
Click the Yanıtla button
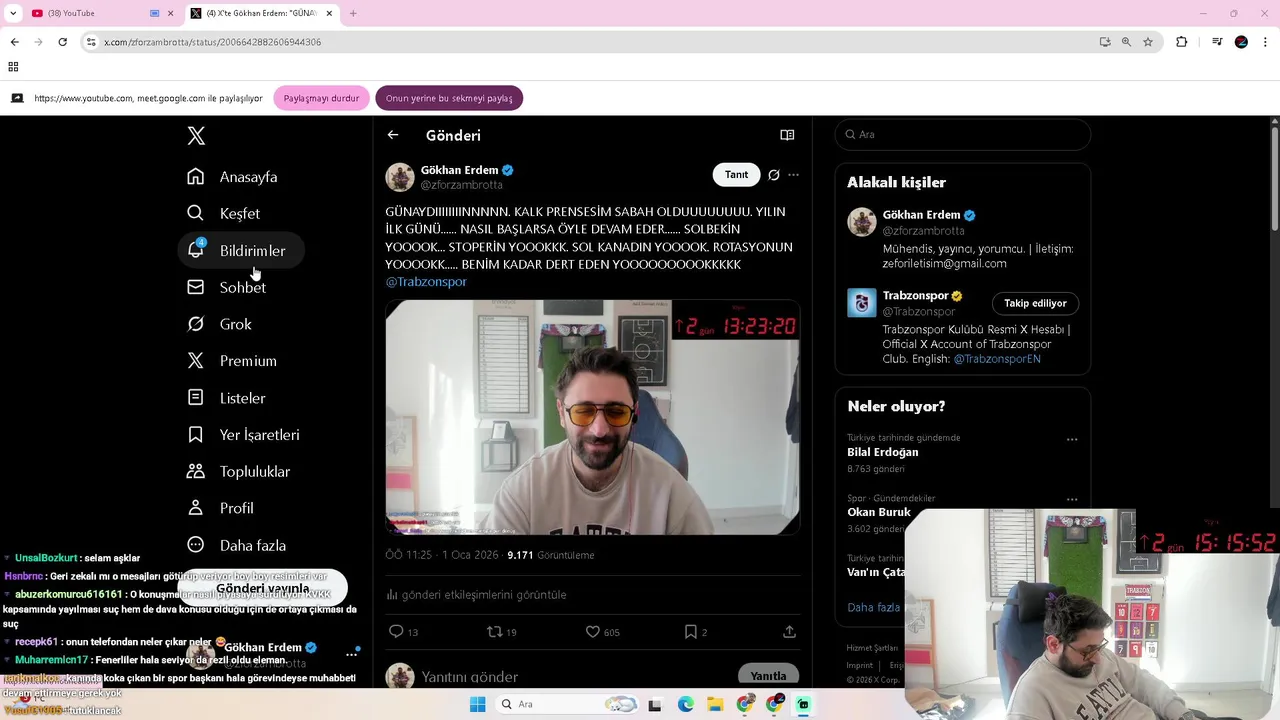tap(768, 676)
